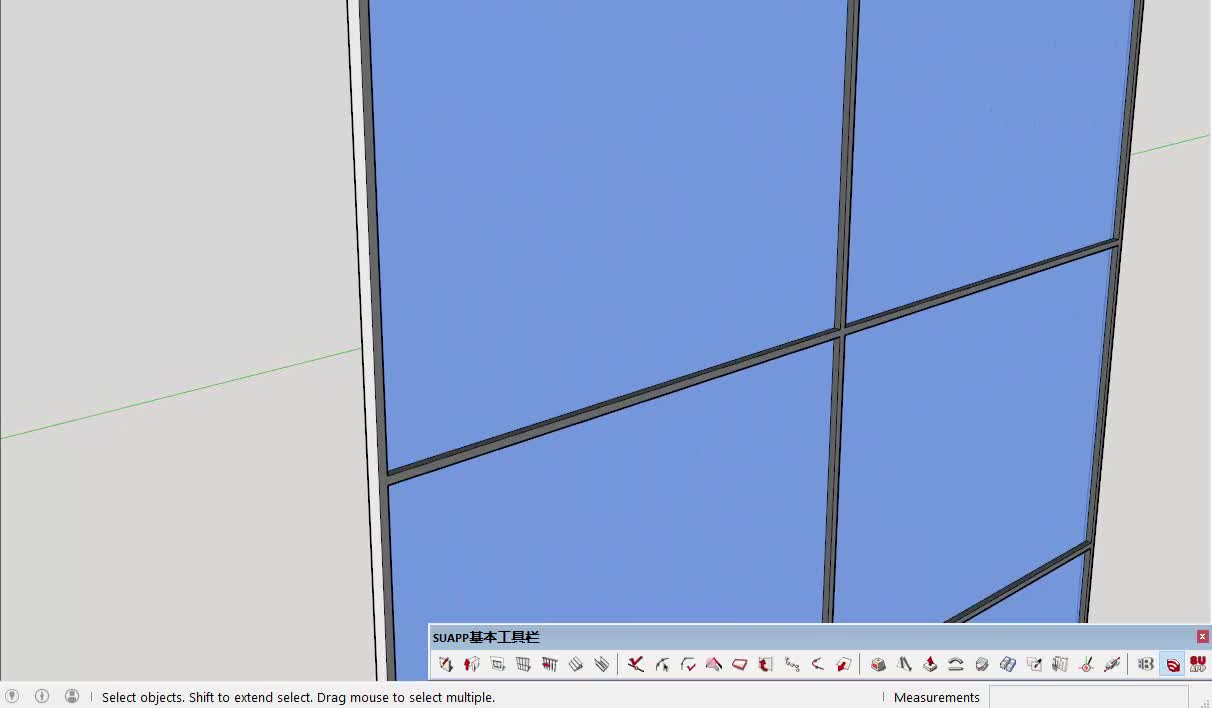The image size is (1212, 708).
Task: Select the eyedropper on face material icon
Action: [x=1034, y=664]
